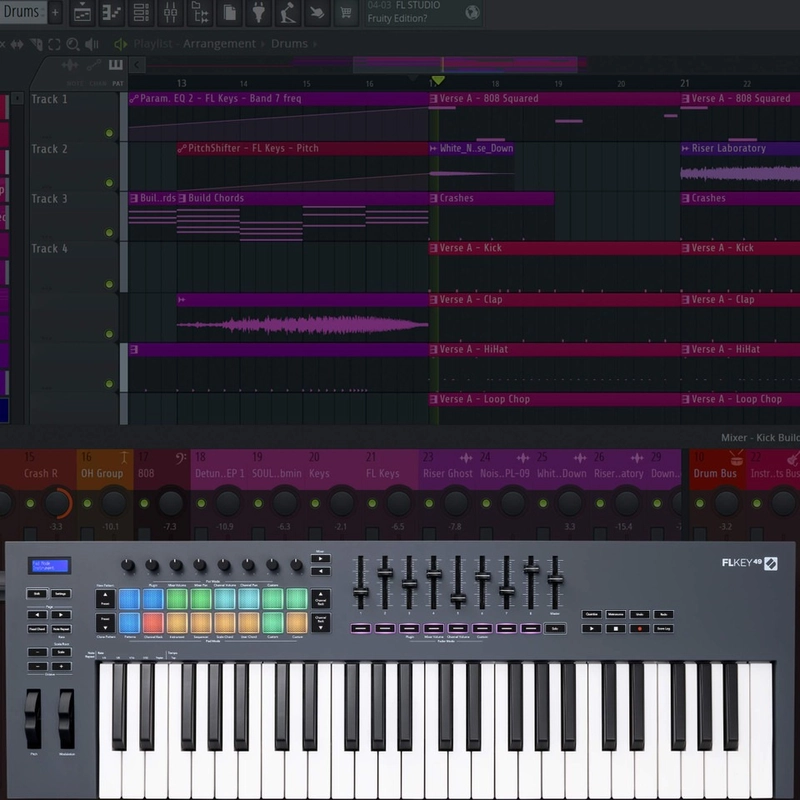Toggle the mute LED on the OH Group track
800x800 pixels.
point(86,503)
